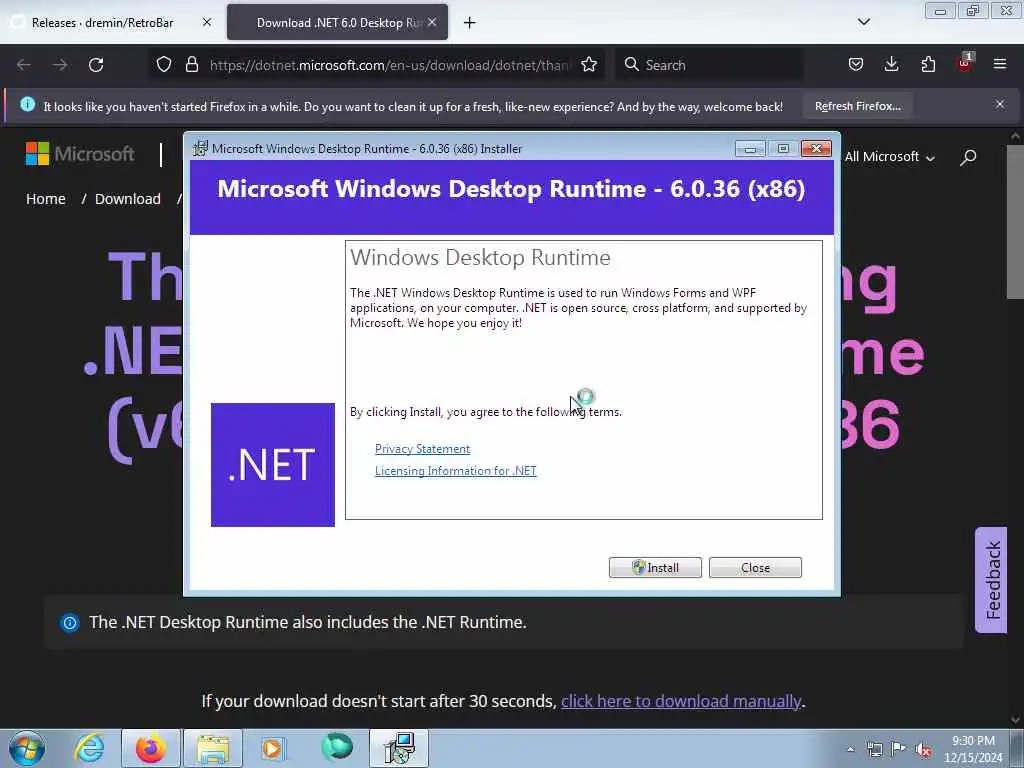Screen dimensions: 1024x768
Task: Open Licensing Information for .NET link
Action: click(456, 471)
